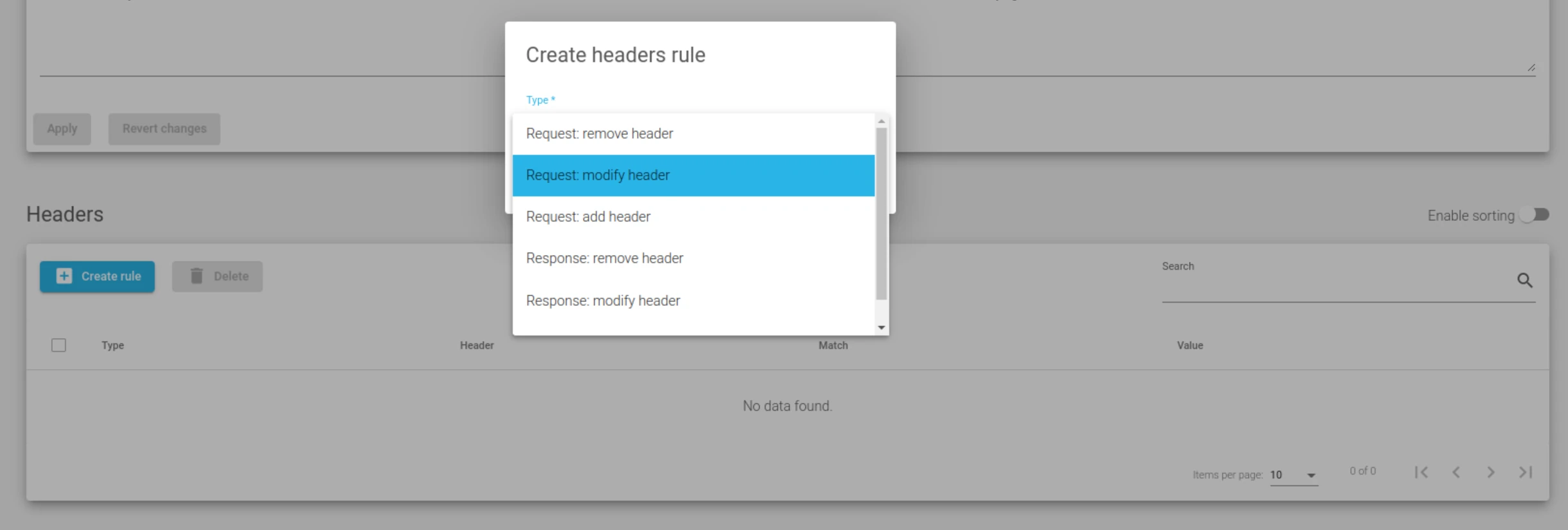The image size is (1568, 530).
Task: Click the plus icon on Create rule
Action: (x=64, y=276)
